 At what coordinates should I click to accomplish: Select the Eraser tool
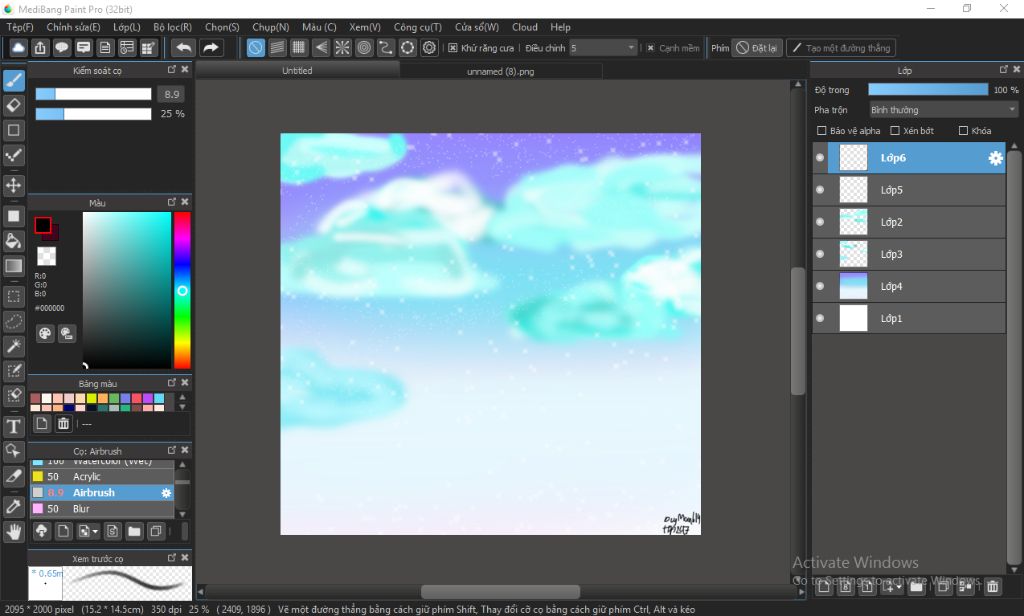click(x=14, y=105)
